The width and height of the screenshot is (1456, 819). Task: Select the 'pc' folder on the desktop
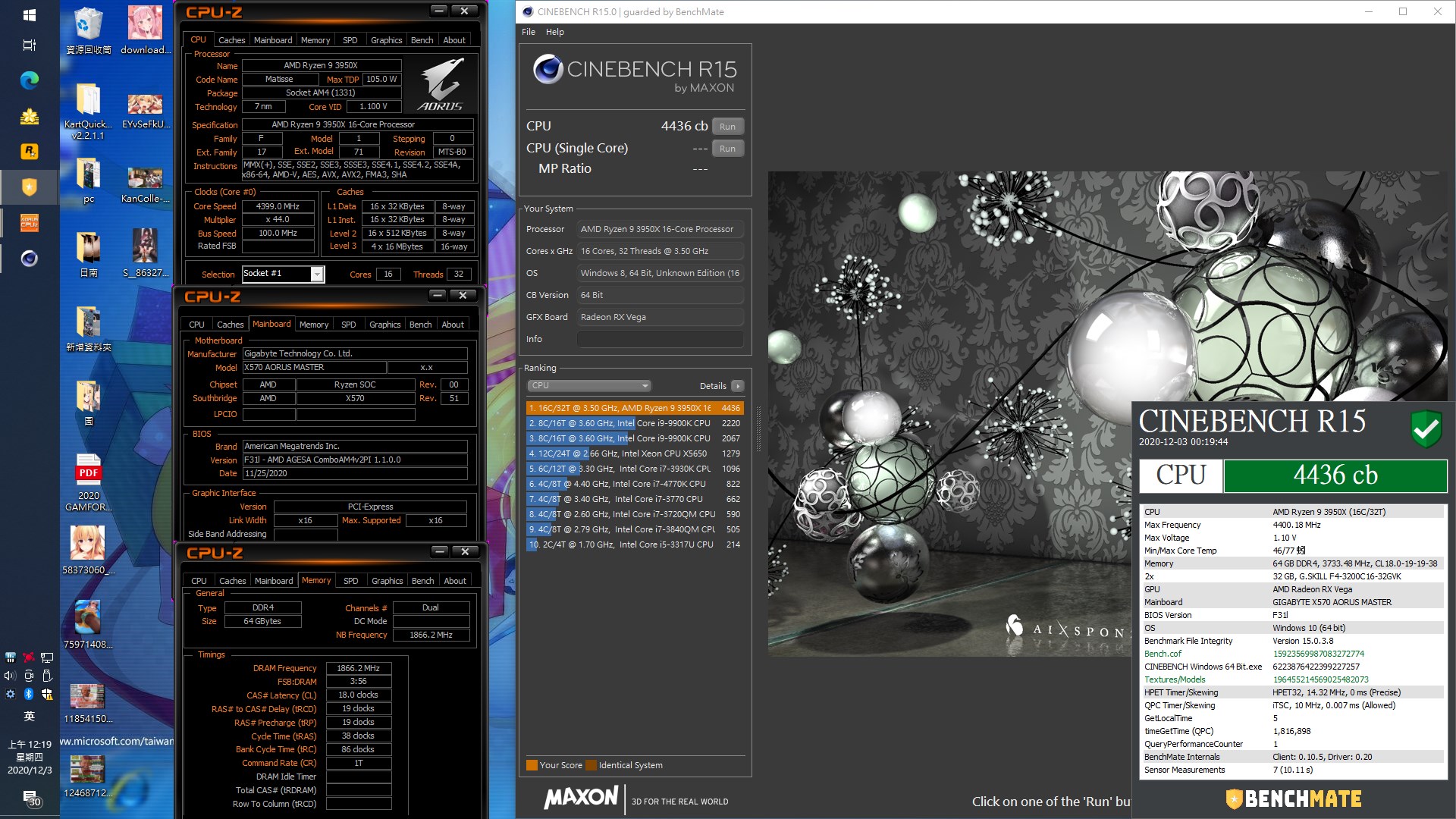pyautogui.click(x=89, y=180)
